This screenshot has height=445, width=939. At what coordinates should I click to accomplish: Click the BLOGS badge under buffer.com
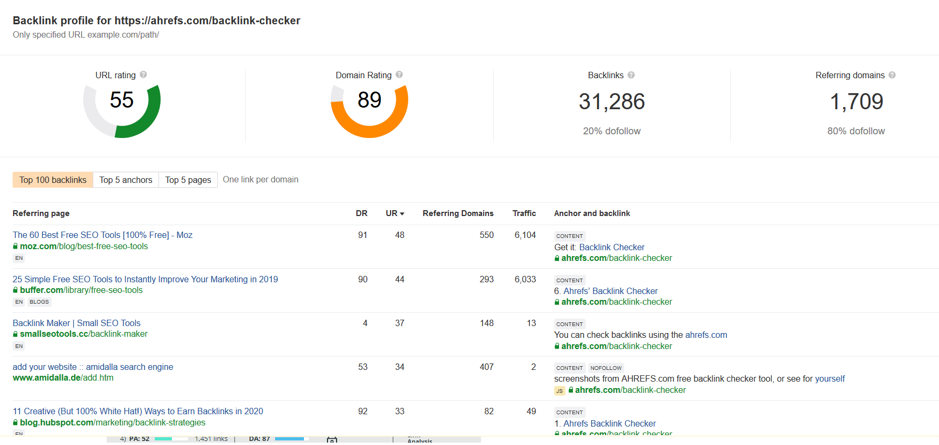pyautogui.click(x=40, y=302)
